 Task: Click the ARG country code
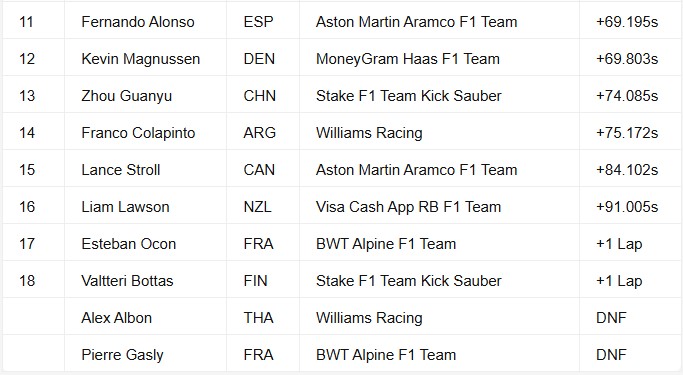260,133
